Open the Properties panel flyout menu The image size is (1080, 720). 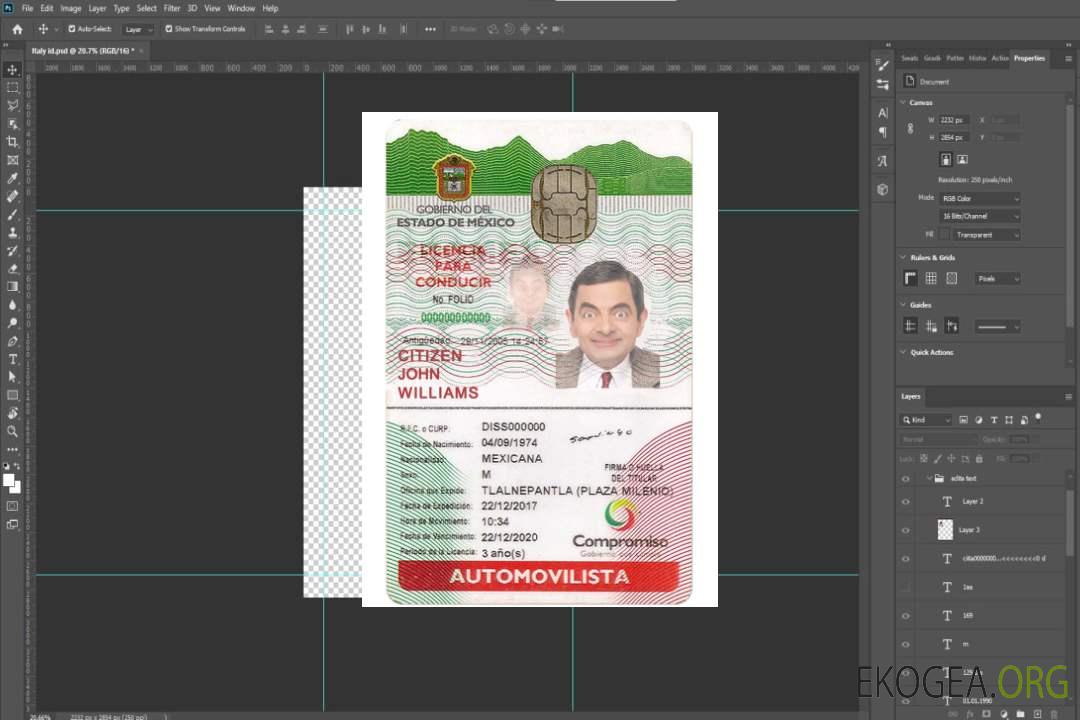click(1068, 59)
